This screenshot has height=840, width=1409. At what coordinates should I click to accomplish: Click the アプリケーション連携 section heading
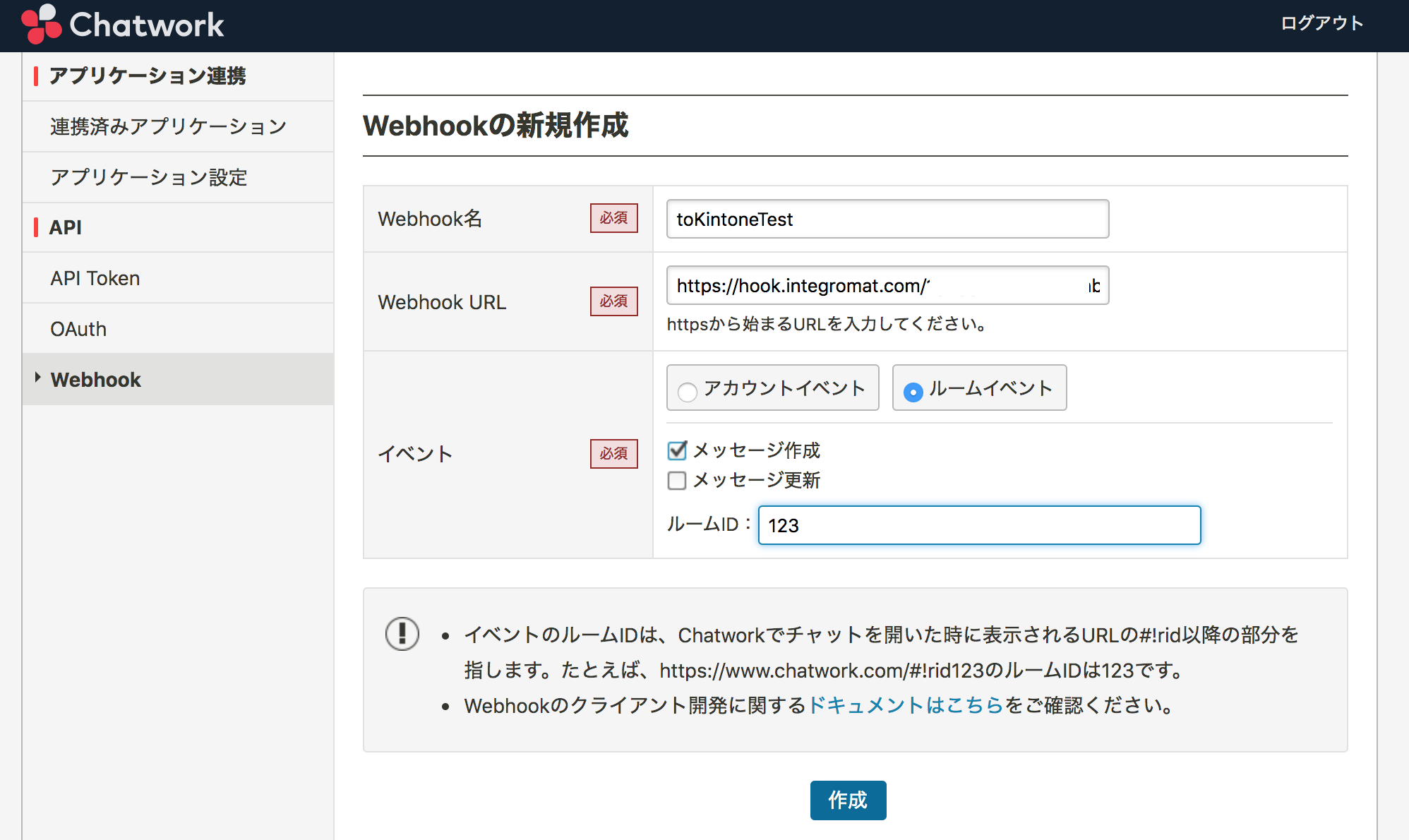point(147,76)
